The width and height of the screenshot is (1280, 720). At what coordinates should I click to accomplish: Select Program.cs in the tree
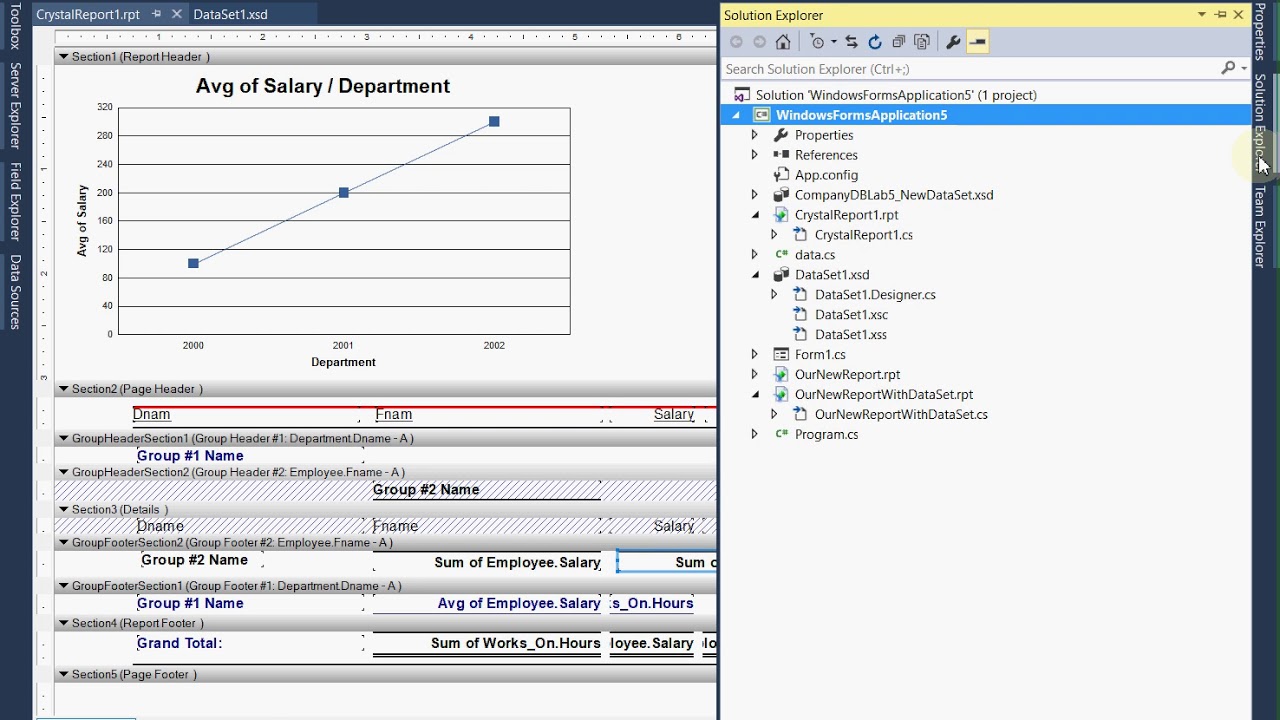click(826, 435)
